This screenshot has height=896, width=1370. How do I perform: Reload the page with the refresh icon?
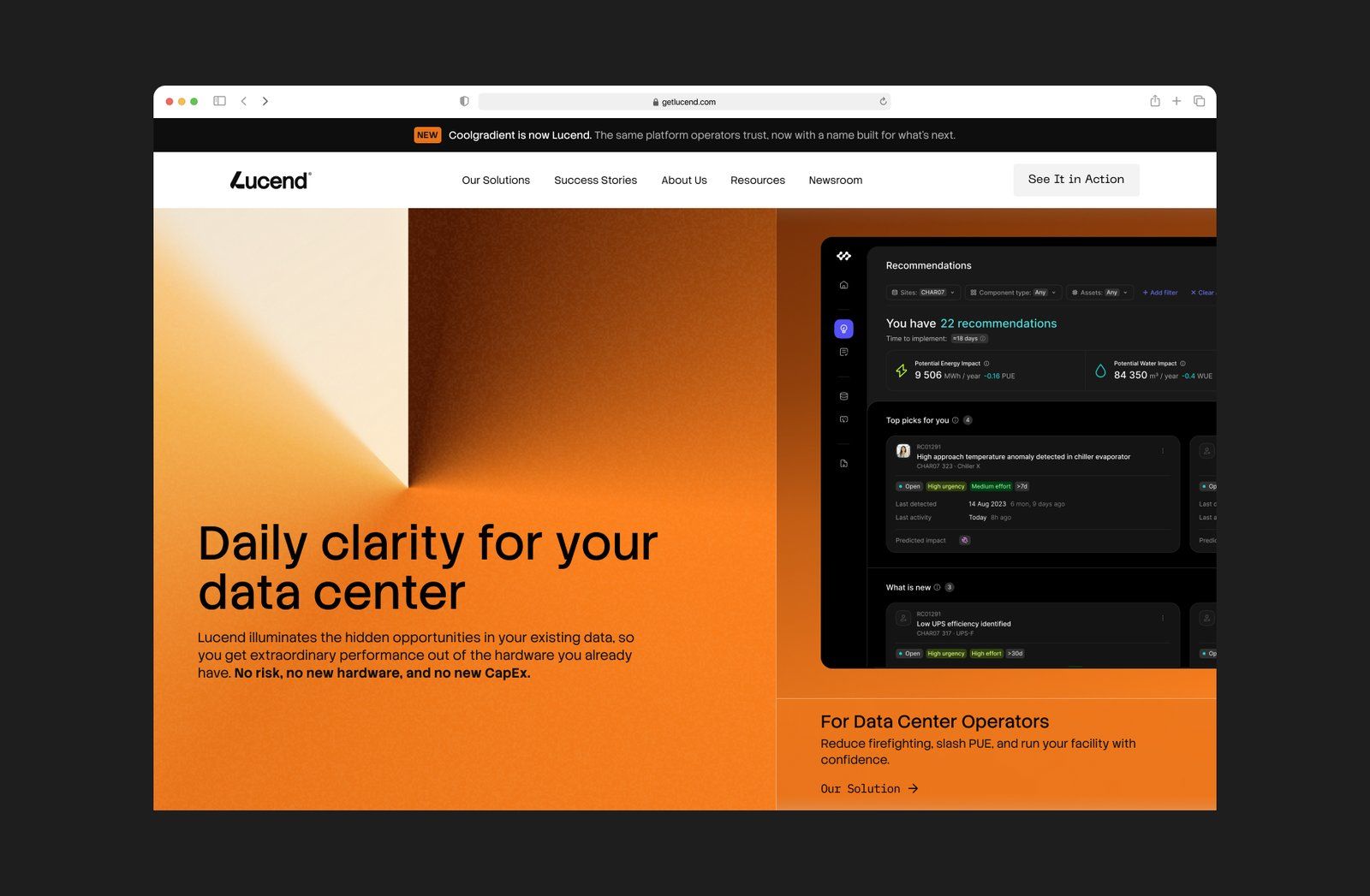(x=883, y=101)
